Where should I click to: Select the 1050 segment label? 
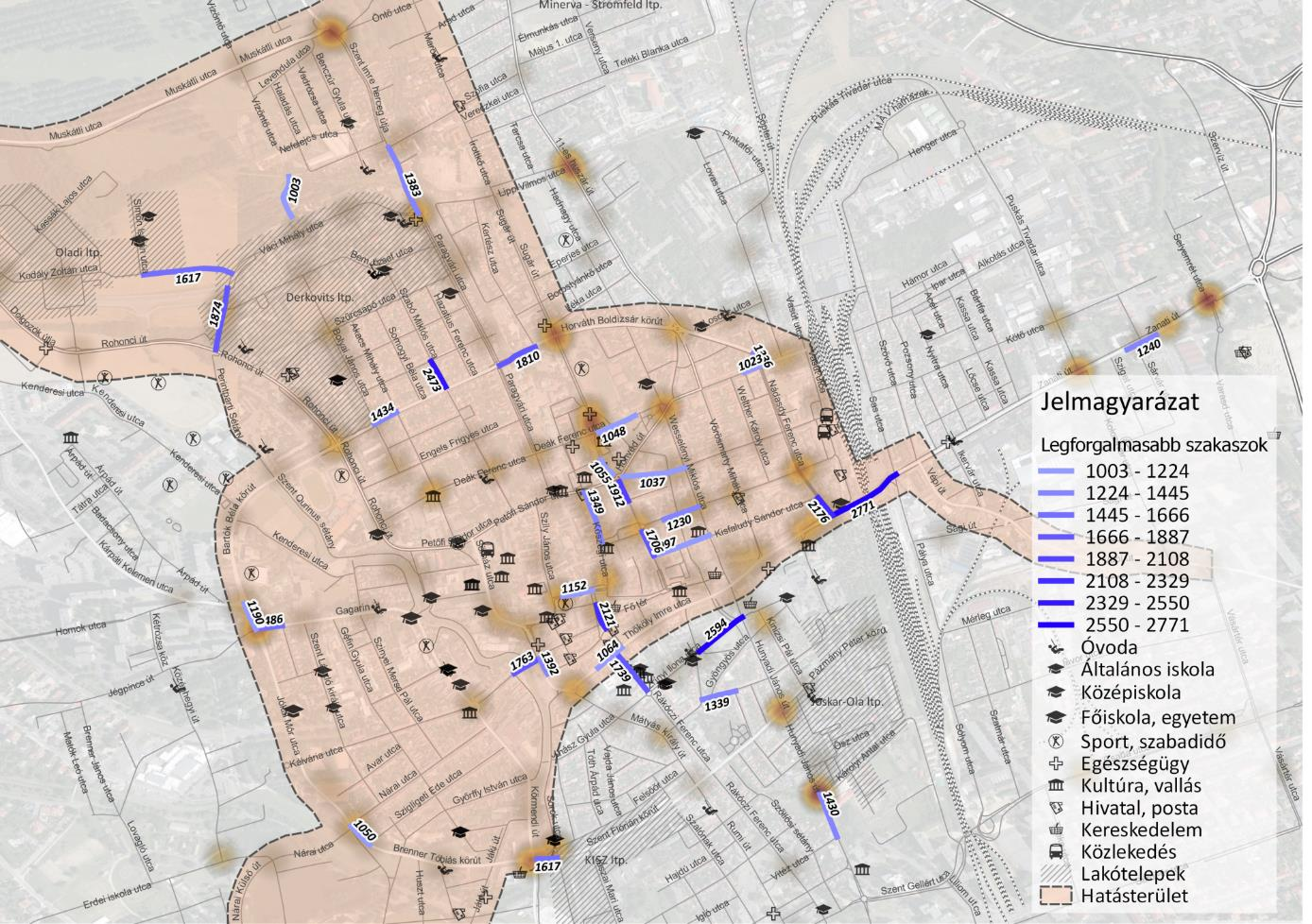click(x=365, y=831)
